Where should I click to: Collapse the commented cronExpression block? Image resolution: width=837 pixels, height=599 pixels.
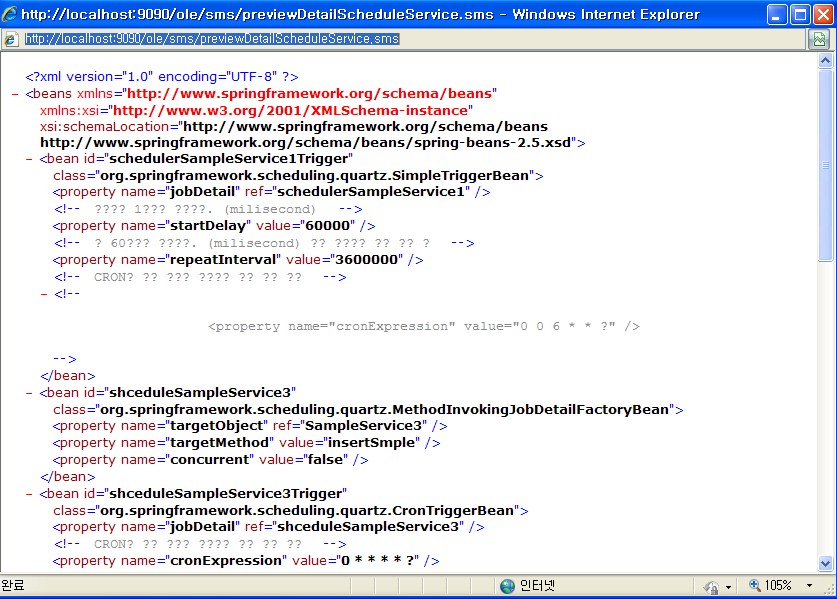click(x=43, y=294)
